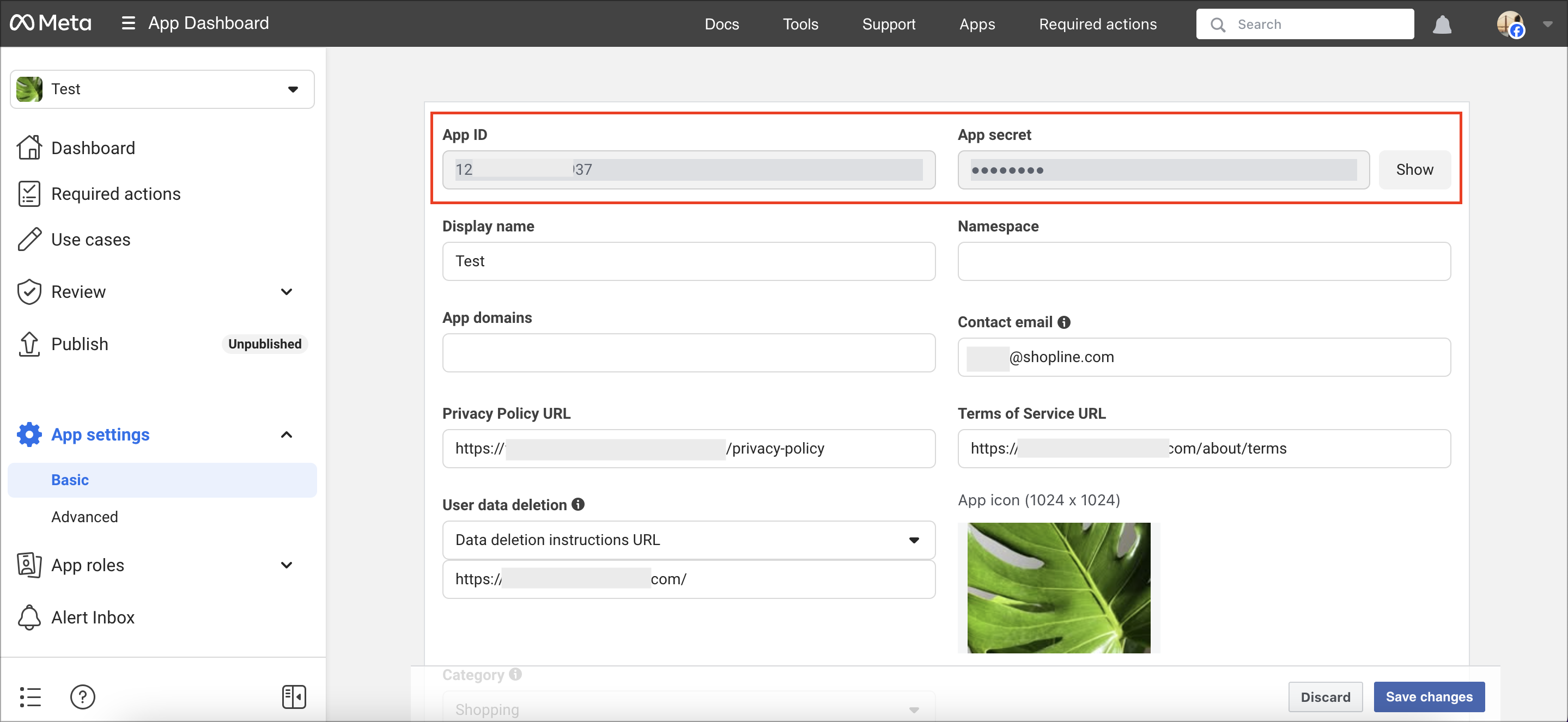Click the User data deletion info icon

coord(578,504)
